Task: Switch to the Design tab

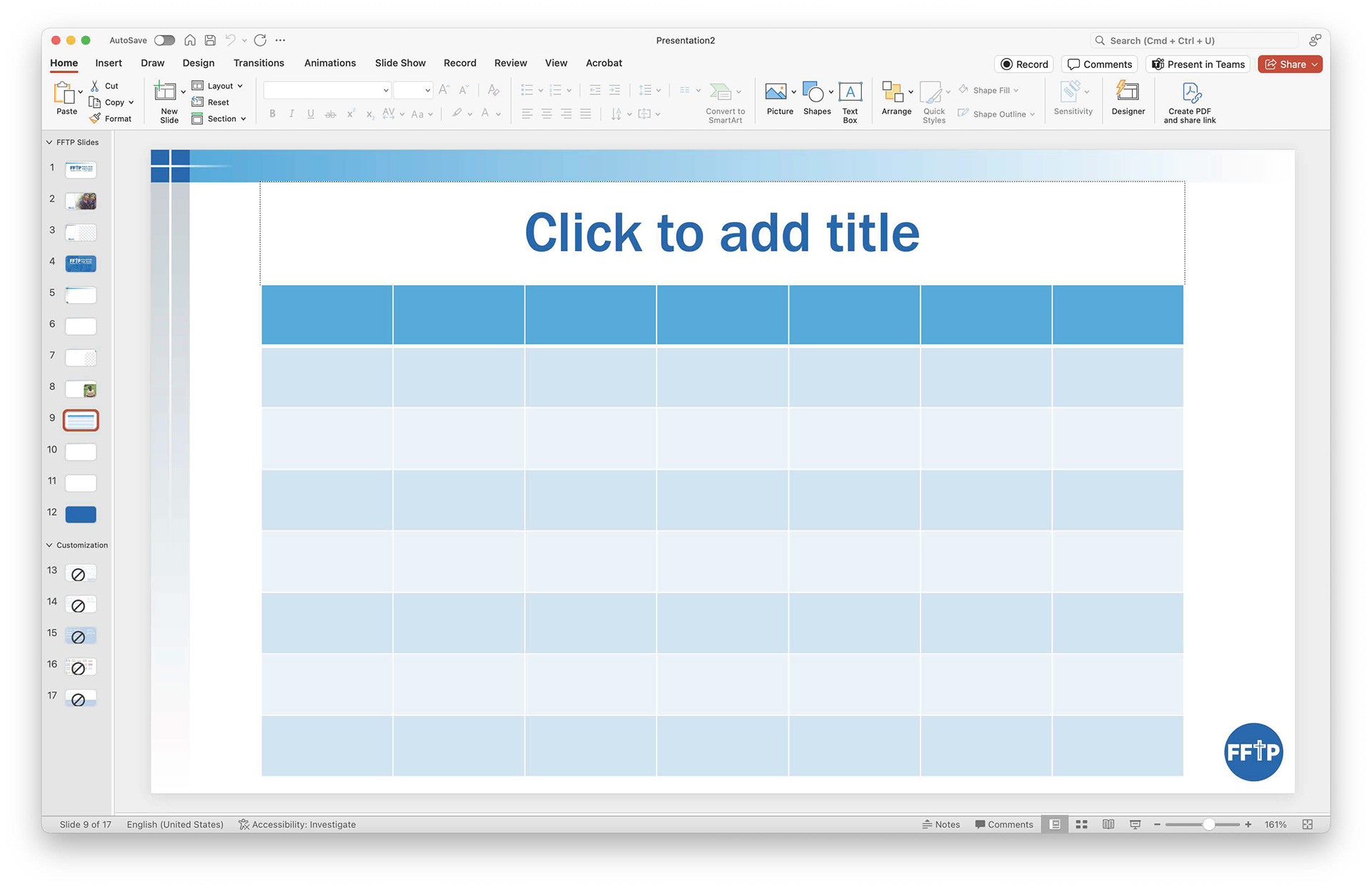Action: coord(198,63)
